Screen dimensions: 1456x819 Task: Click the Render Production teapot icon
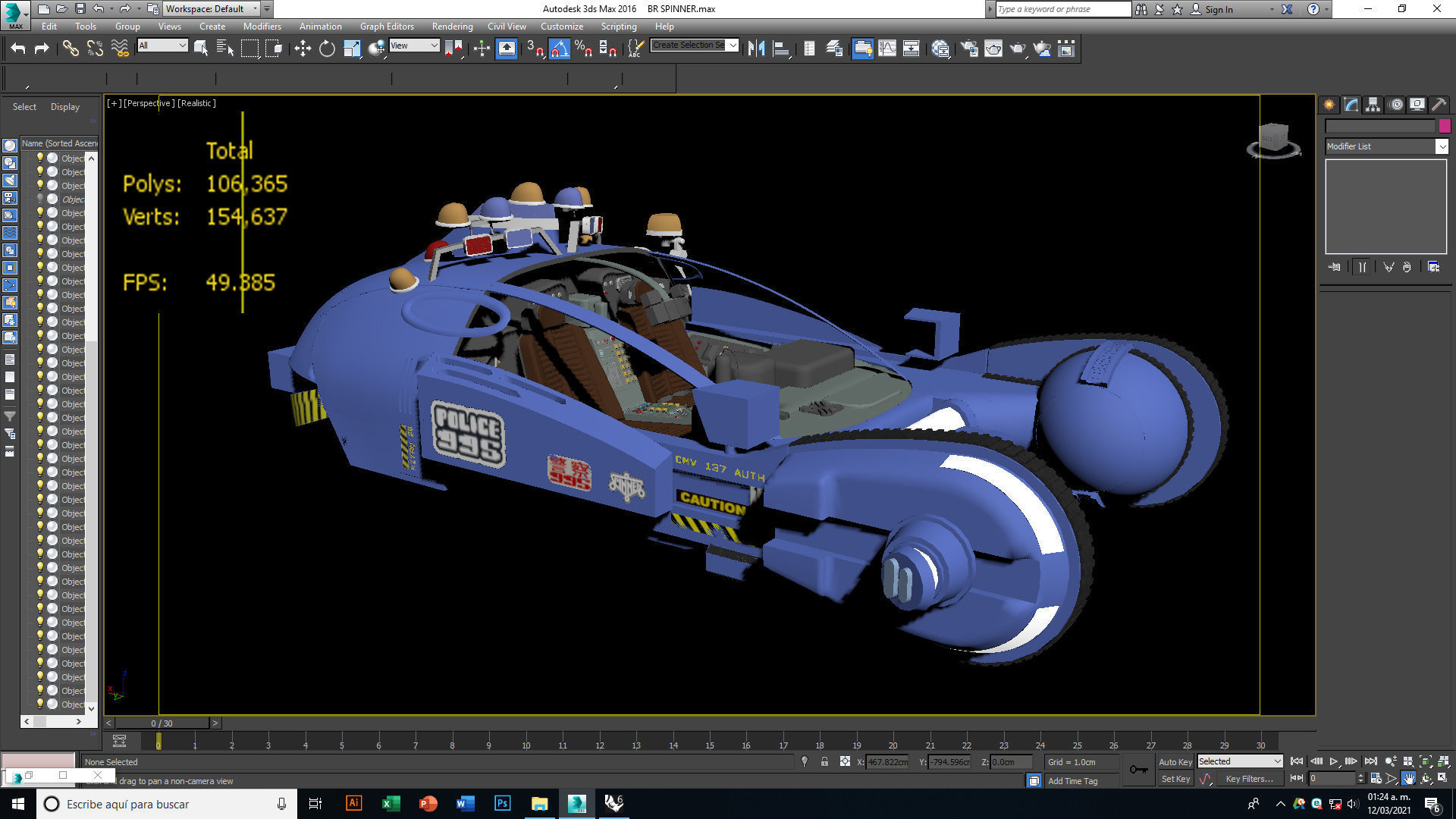(1018, 49)
